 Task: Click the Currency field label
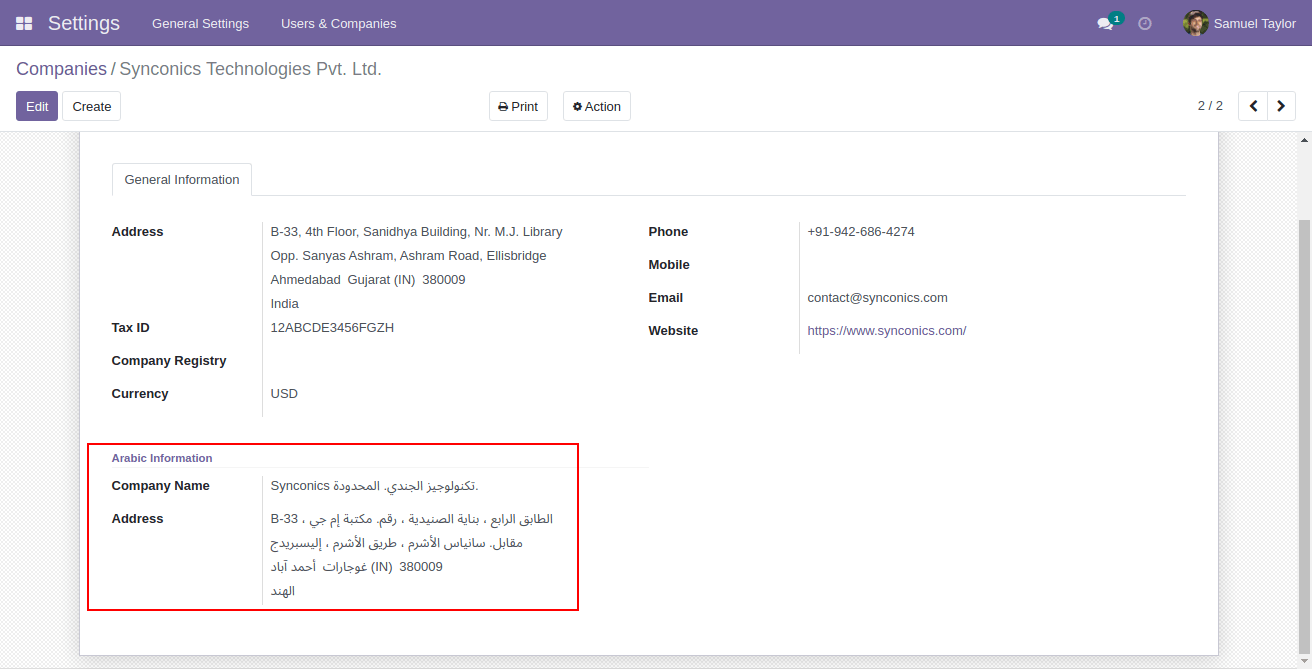click(x=140, y=394)
